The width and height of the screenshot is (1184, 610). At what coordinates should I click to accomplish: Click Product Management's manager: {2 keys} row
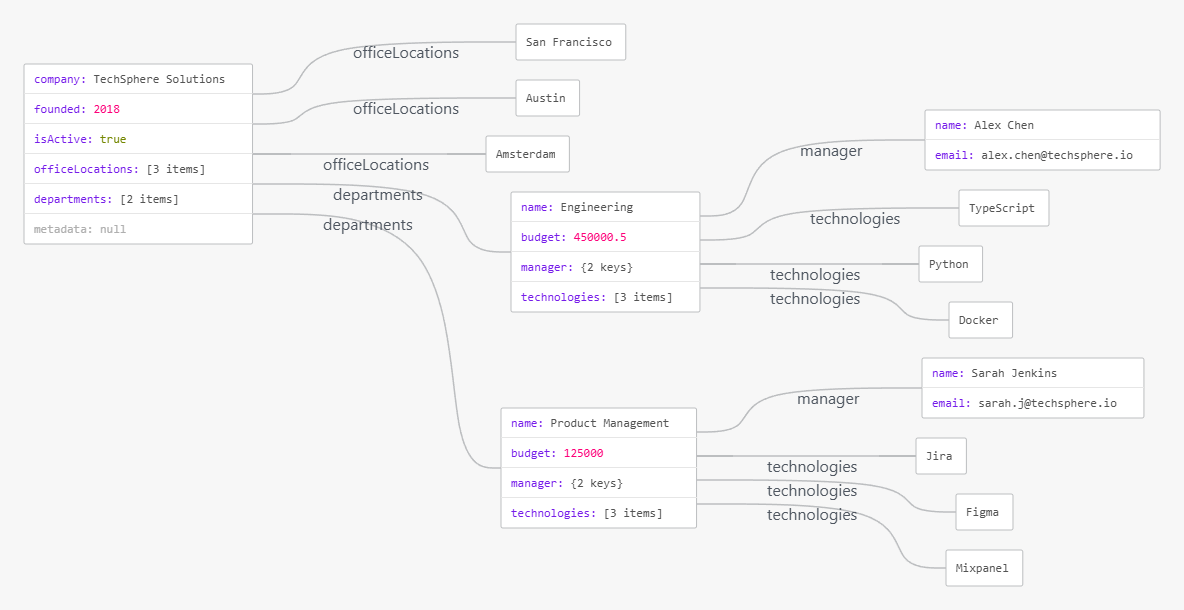click(599, 483)
